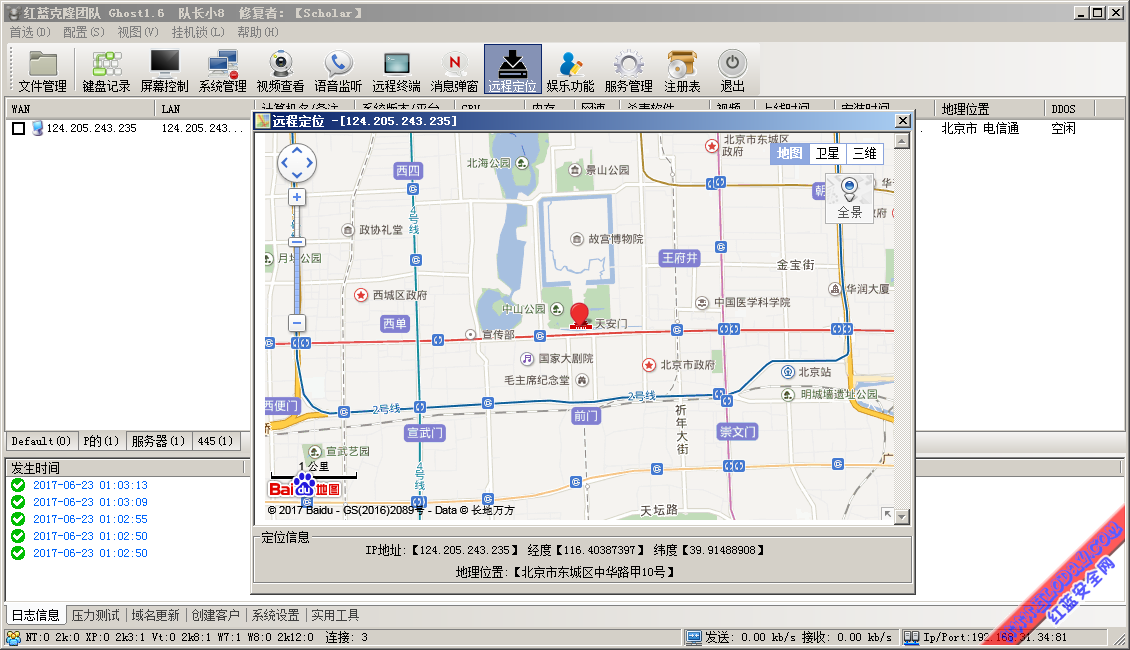This screenshot has width=1130, height=650.
Task: Sort hosts by LAN column header
Action: (203, 109)
